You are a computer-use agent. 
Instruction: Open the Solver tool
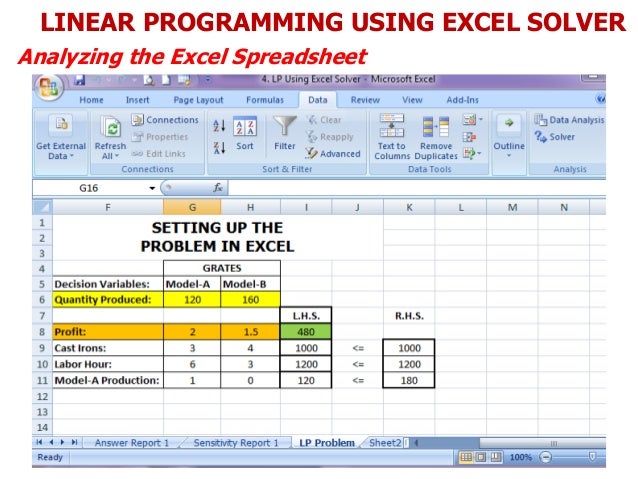(x=555, y=137)
